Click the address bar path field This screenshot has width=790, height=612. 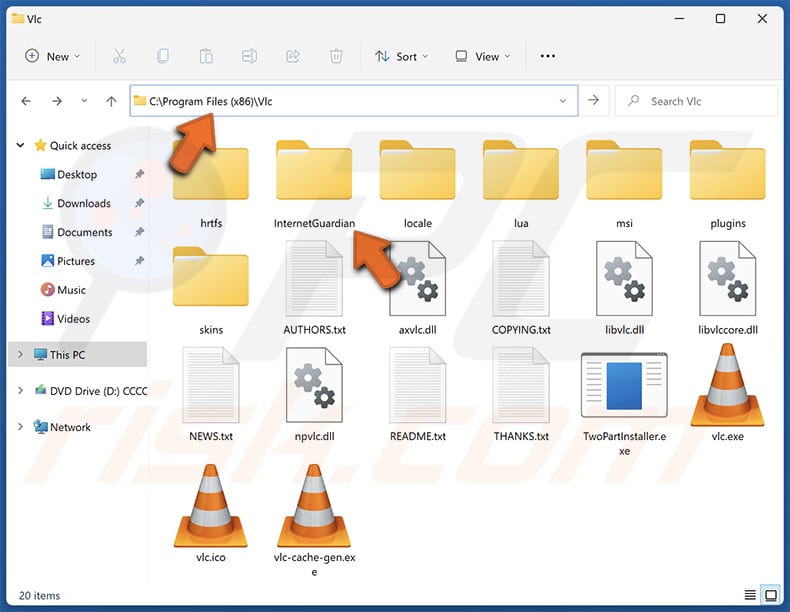[x=354, y=101]
